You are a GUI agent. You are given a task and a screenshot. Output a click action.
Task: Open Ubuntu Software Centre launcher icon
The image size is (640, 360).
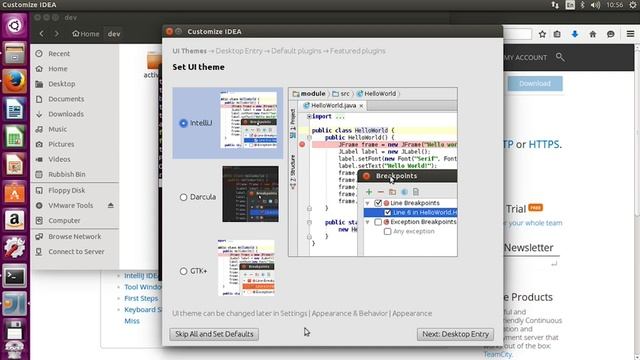click(x=14, y=192)
